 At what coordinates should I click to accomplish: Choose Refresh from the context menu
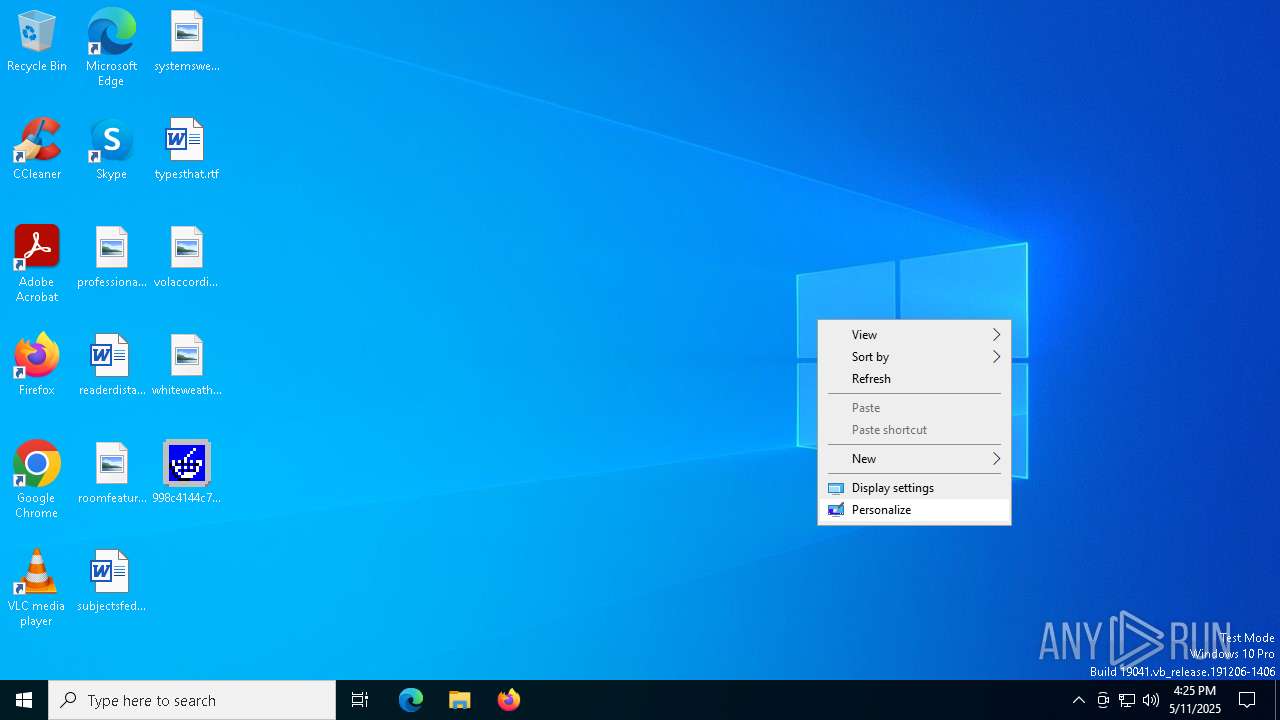click(914, 379)
